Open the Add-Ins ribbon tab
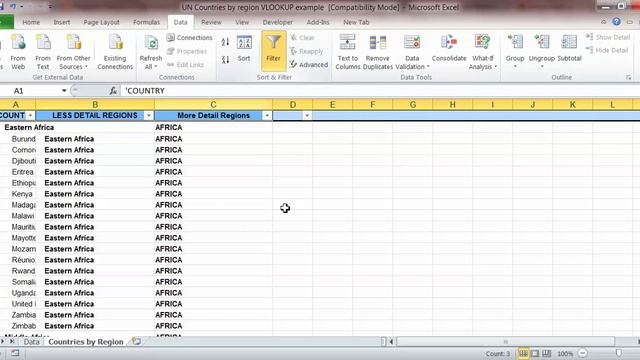This screenshot has height=360, width=640. click(x=318, y=22)
